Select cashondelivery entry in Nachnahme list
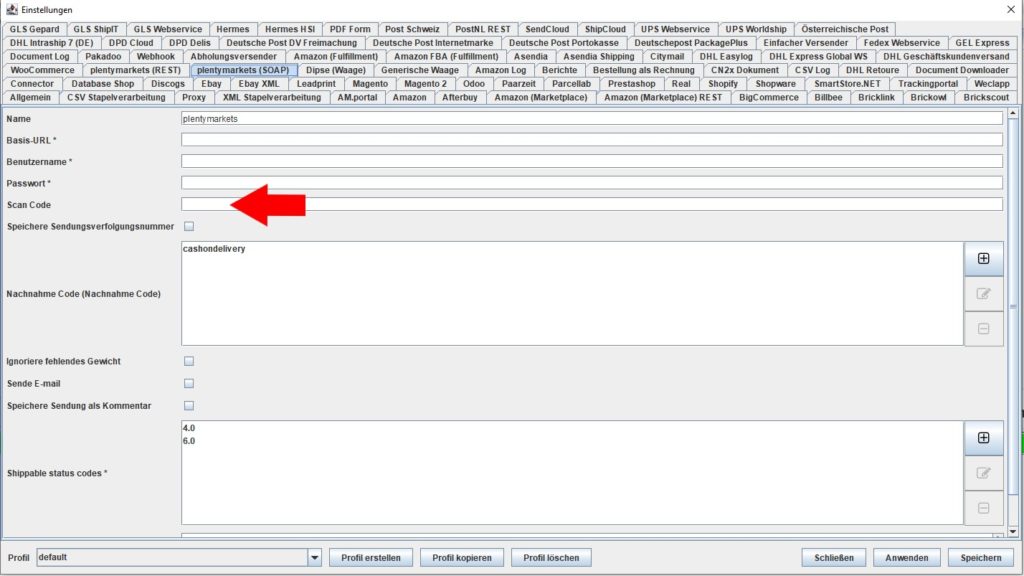Image resolution: width=1024 pixels, height=576 pixels. tap(214, 249)
